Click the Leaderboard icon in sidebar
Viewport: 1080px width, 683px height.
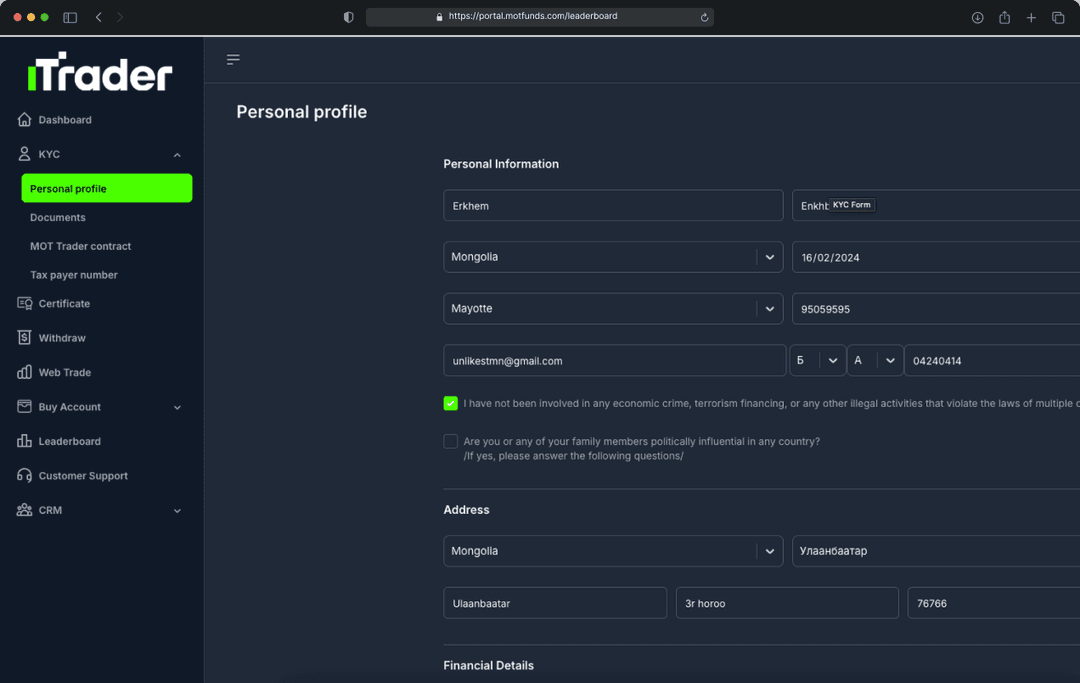25,442
